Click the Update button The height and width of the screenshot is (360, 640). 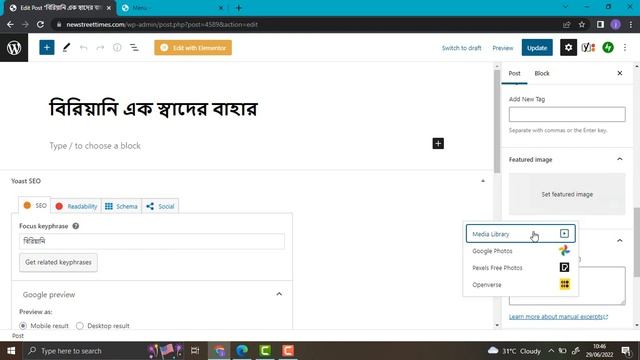click(x=537, y=48)
